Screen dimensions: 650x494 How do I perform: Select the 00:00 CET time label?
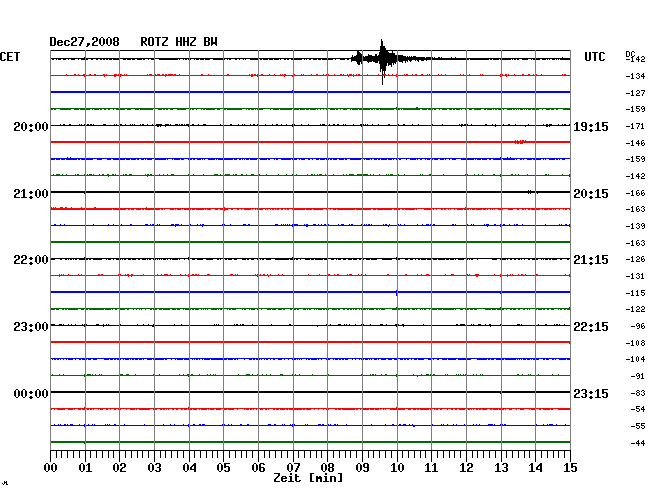click(31, 393)
